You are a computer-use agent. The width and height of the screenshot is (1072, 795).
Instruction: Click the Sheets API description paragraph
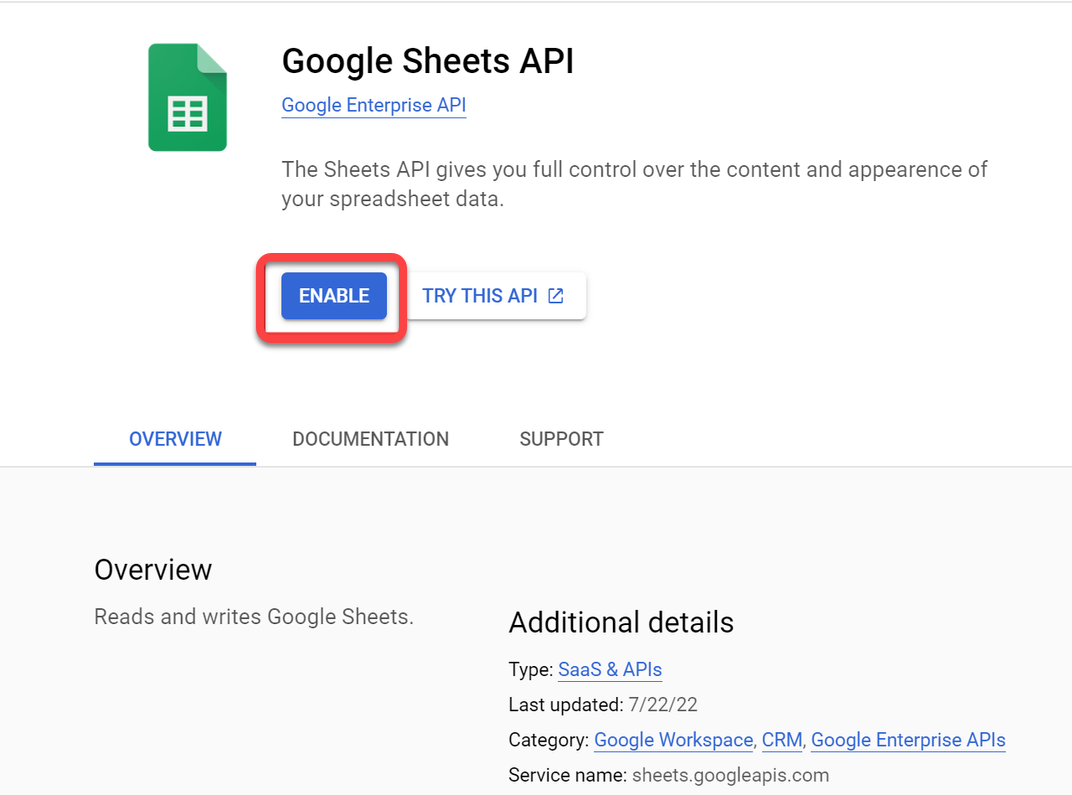point(634,184)
